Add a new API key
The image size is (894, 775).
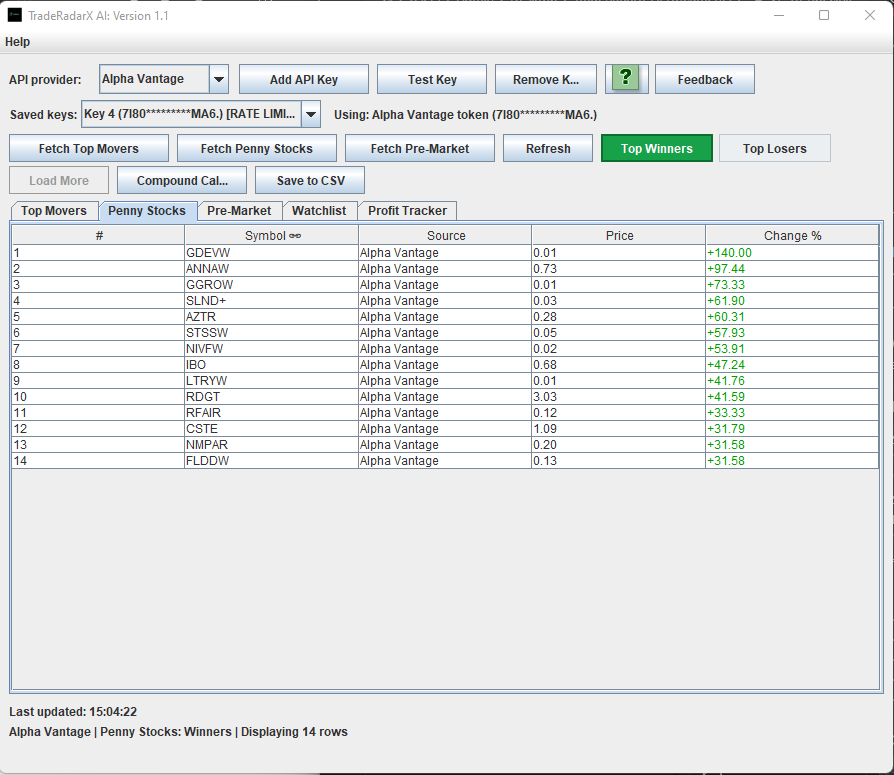pyautogui.click(x=303, y=79)
